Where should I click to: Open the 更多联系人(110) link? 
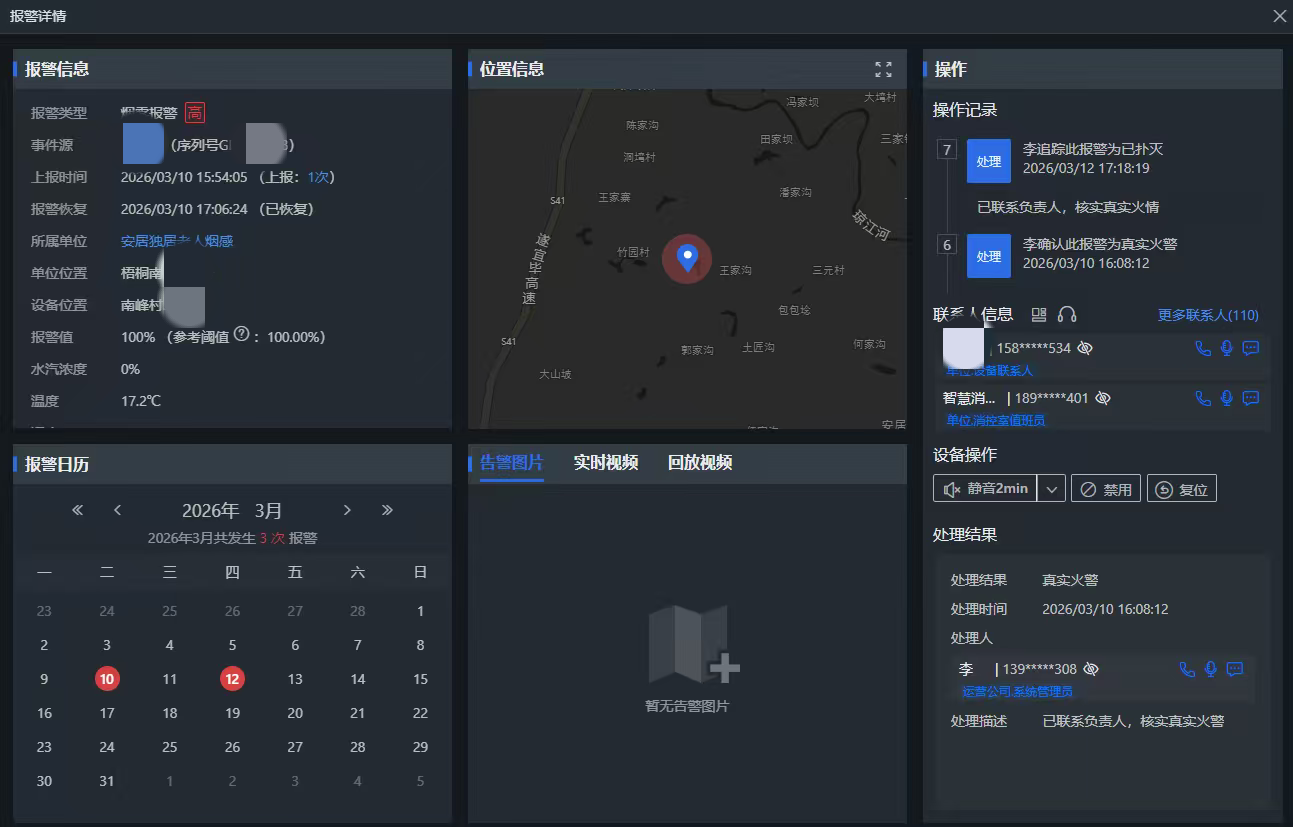pyautogui.click(x=1208, y=315)
